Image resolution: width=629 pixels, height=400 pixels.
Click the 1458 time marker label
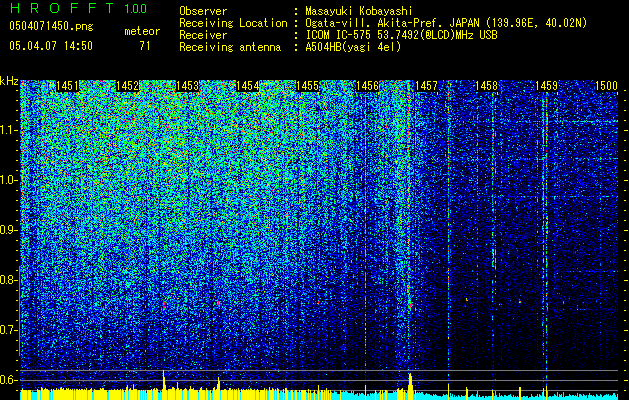487,86
